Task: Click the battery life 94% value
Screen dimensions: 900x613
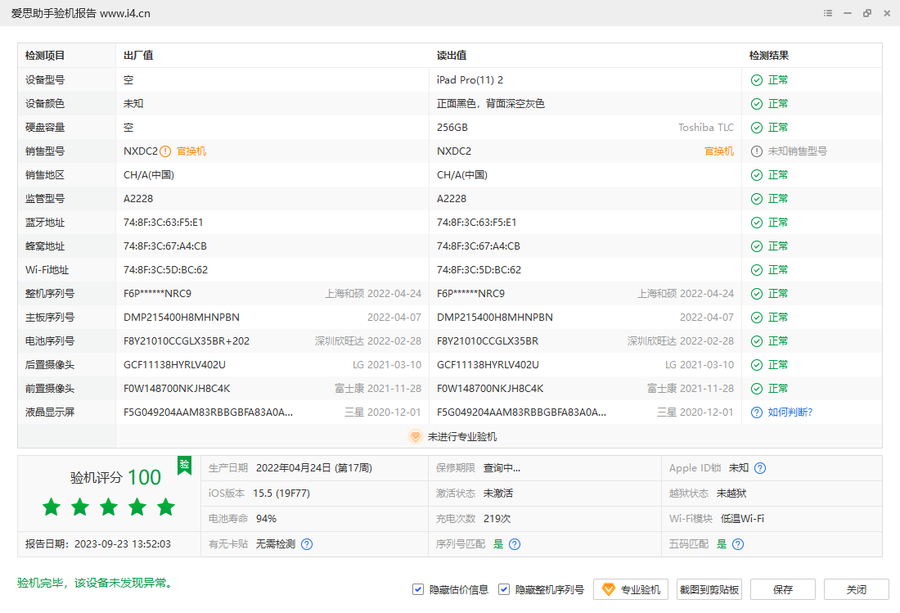Action: pyautogui.click(x=266, y=519)
